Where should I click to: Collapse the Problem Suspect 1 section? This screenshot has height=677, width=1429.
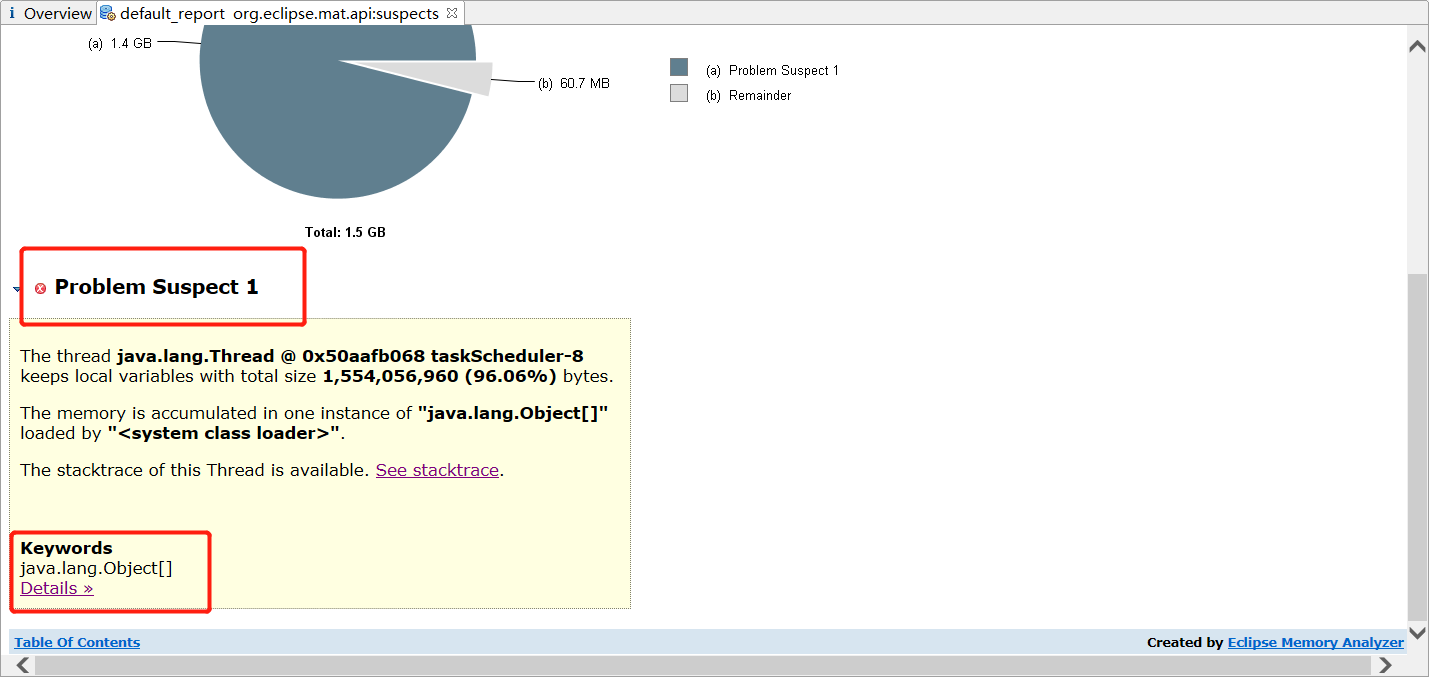tap(16, 289)
